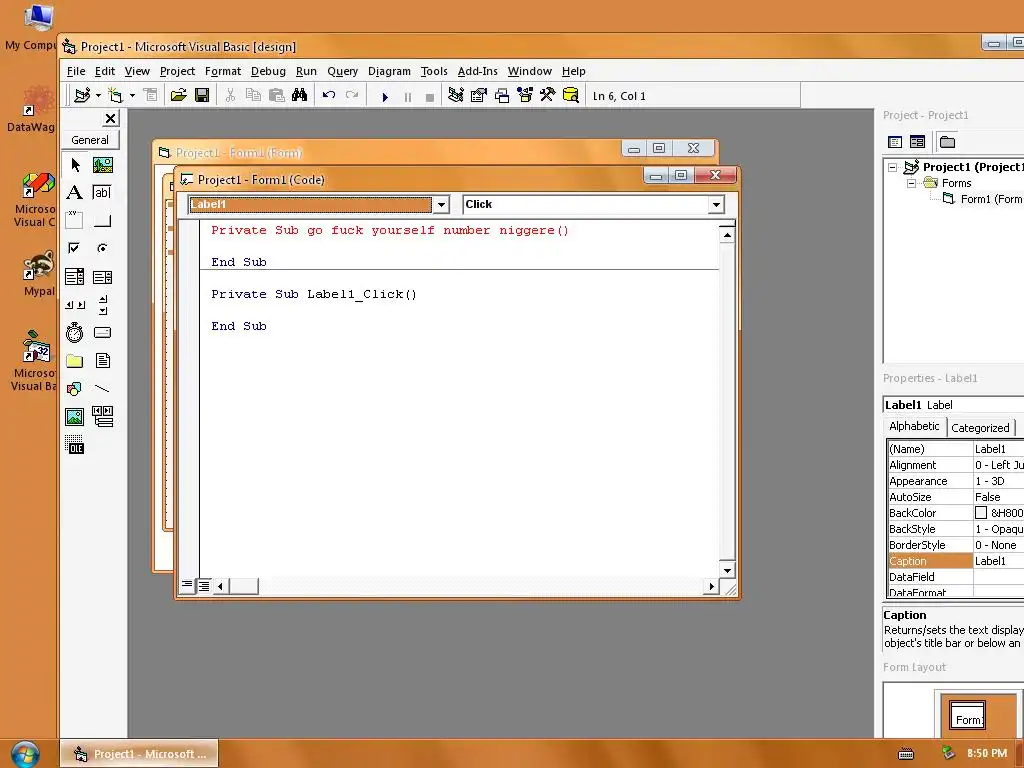Toggle Full Module View in the code window
Image resolution: width=1024 pixels, height=768 pixels.
pos(204,586)
